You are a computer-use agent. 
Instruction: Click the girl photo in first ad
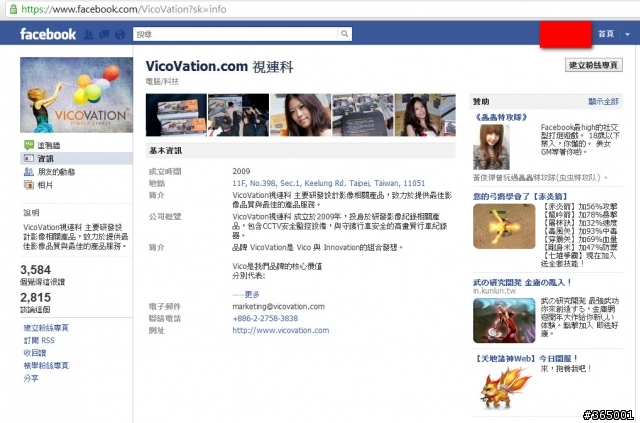coord(491,147)
